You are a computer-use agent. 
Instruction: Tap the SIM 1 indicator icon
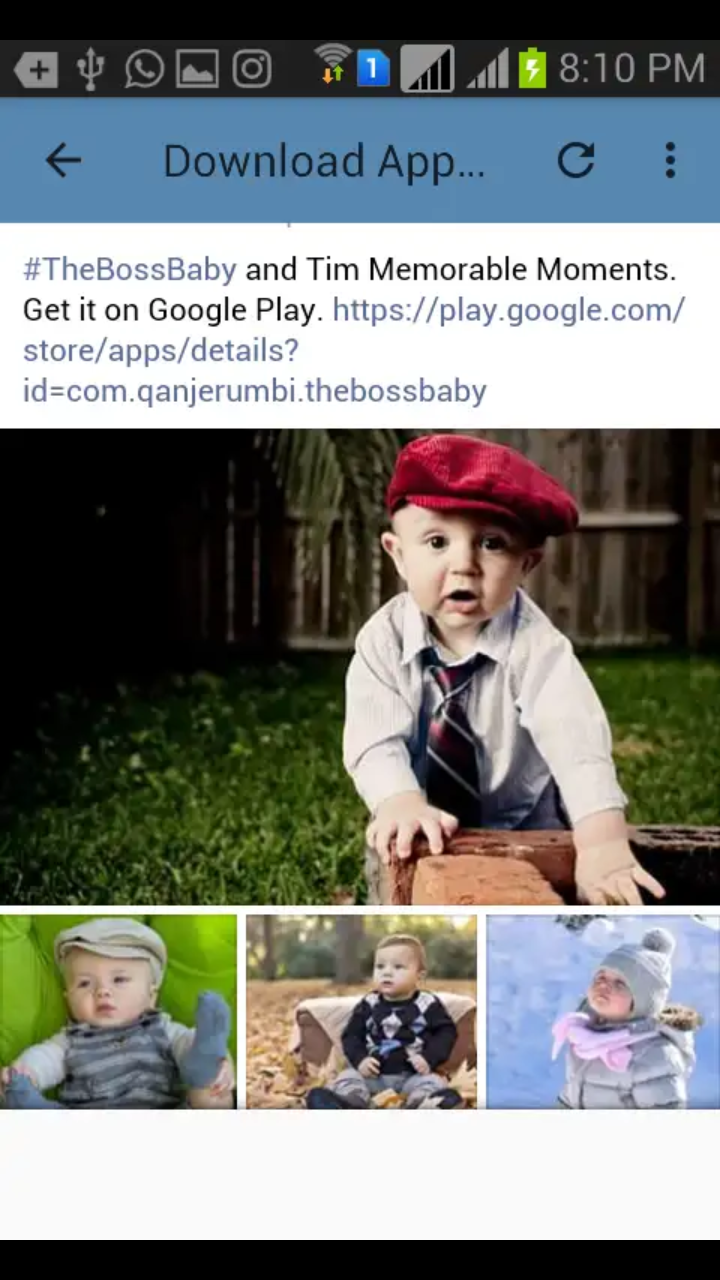click(x=373, y=69)
